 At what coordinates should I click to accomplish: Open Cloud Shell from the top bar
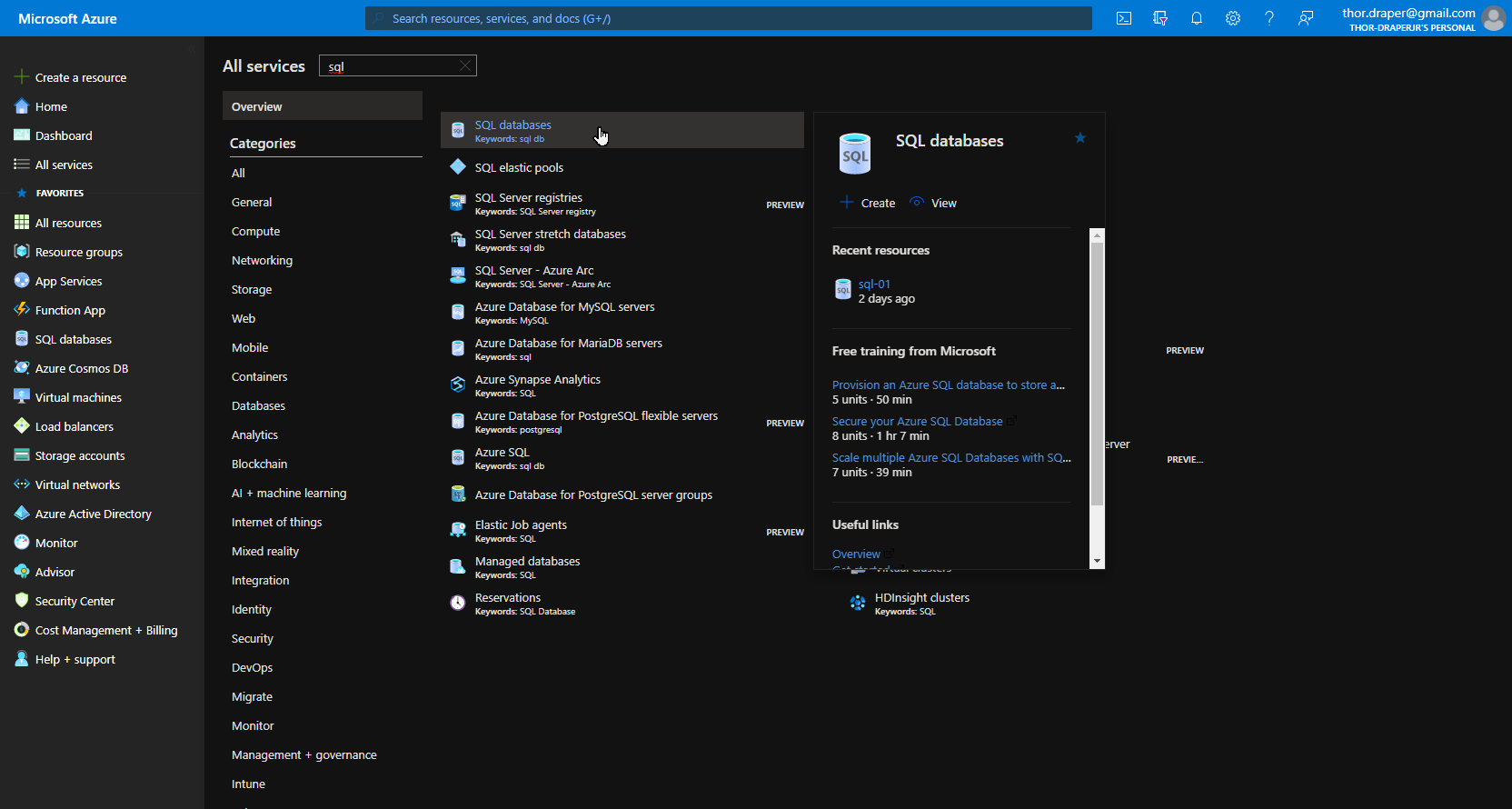click(1124, 18)
